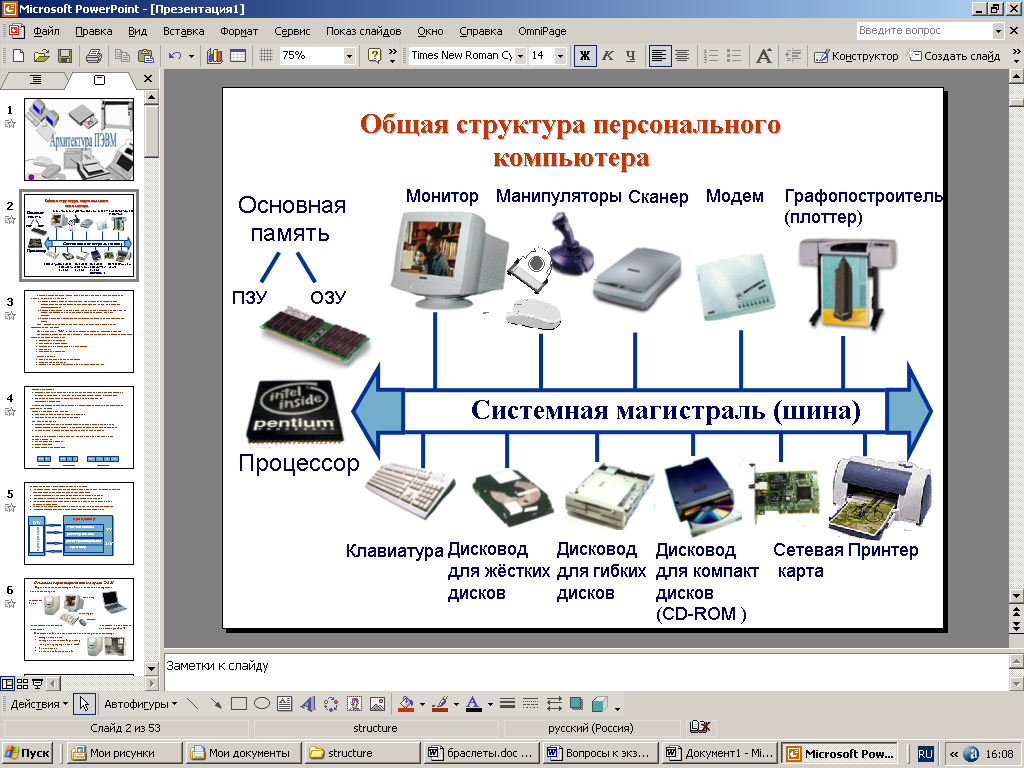Open the Действия drawing menu
This screenshot has width=1024, height=768.
pyautogui.click(x=39, y=704)
